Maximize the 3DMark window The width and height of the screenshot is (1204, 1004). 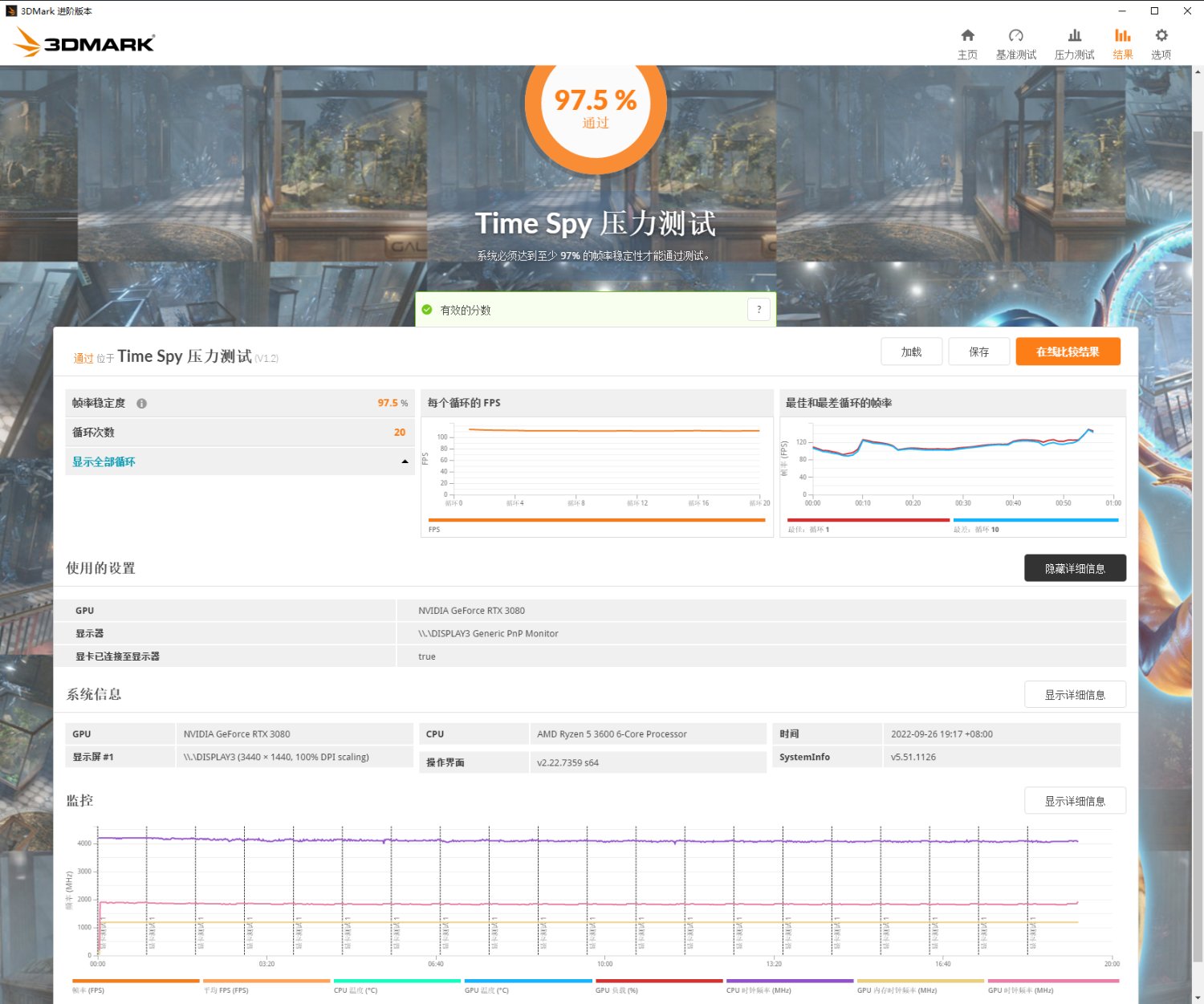[1154, 11]
